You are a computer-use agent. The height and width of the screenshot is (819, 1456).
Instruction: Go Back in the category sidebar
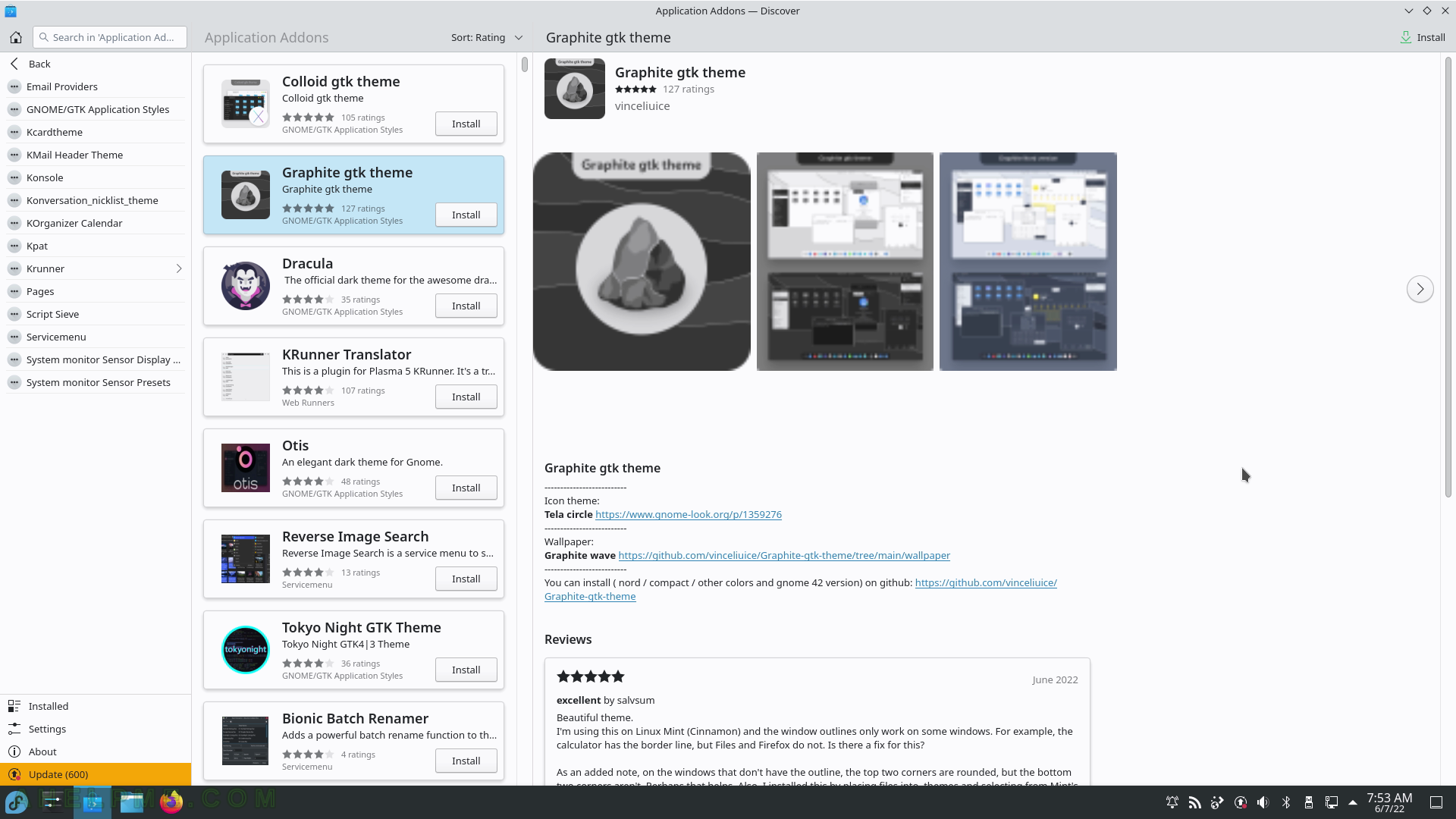pos(96,64)
